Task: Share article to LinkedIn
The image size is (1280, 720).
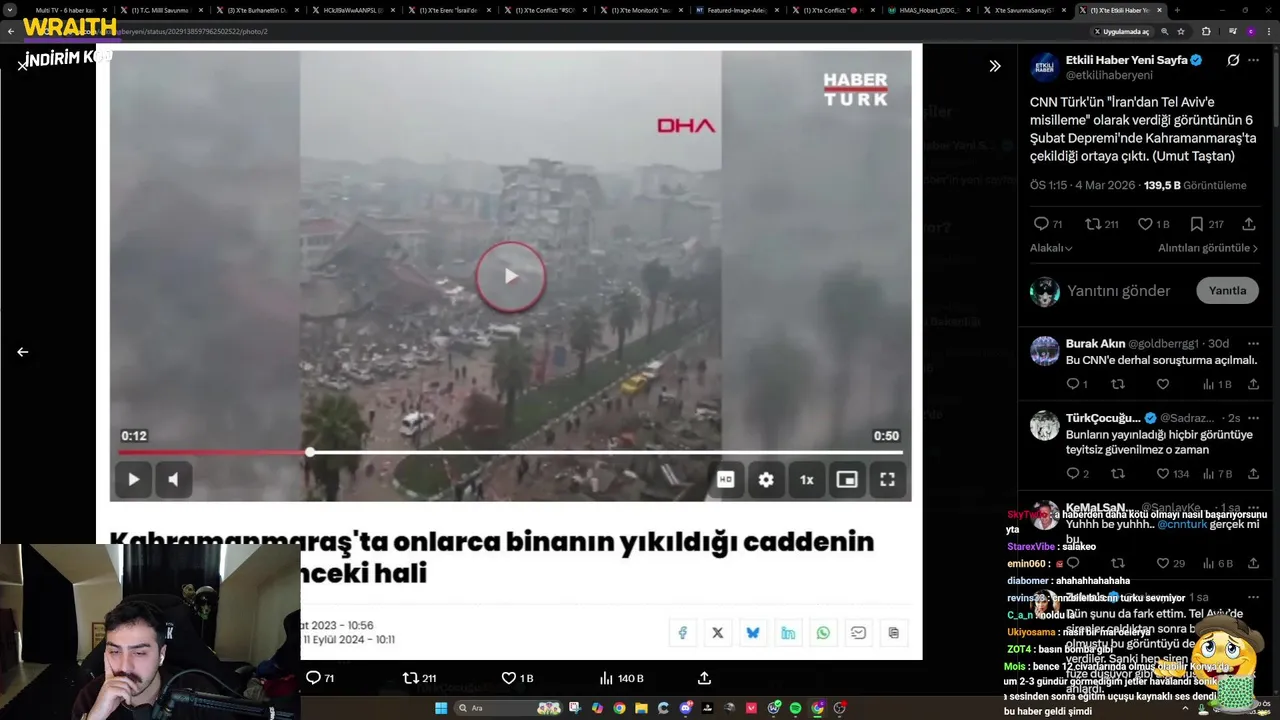Action: point(788,633)
